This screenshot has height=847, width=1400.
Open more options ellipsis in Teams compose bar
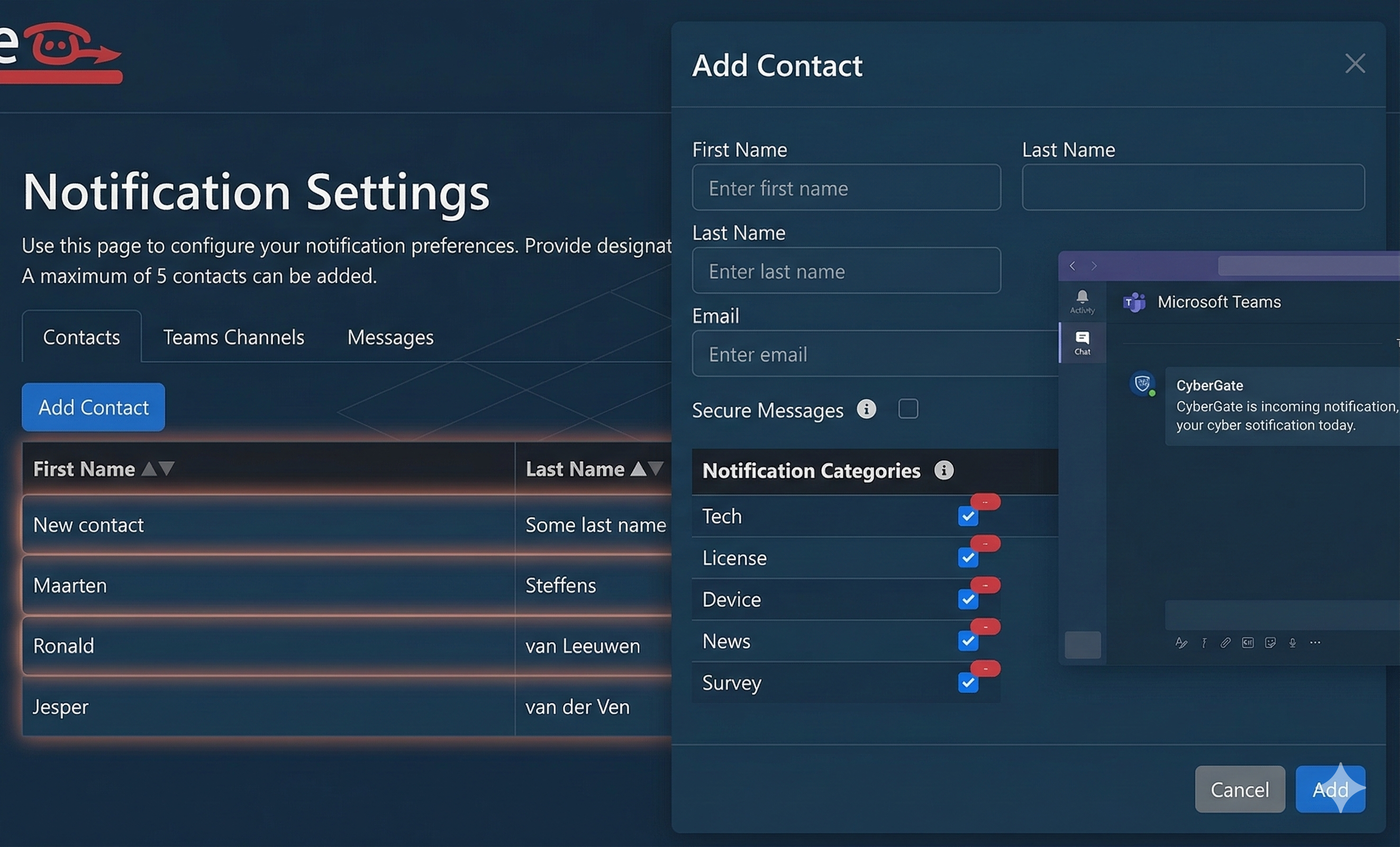pyautogui.click(x=1315, y=642)
